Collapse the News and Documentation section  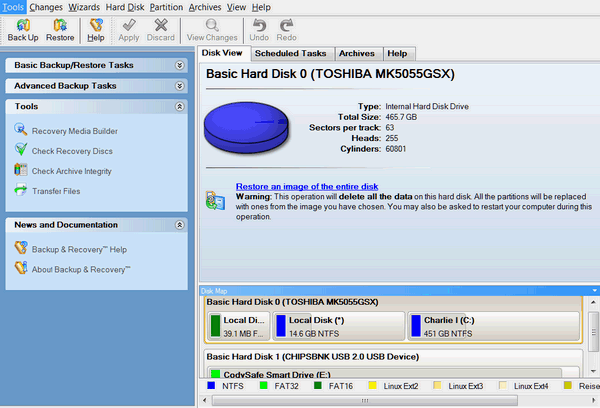179,225
